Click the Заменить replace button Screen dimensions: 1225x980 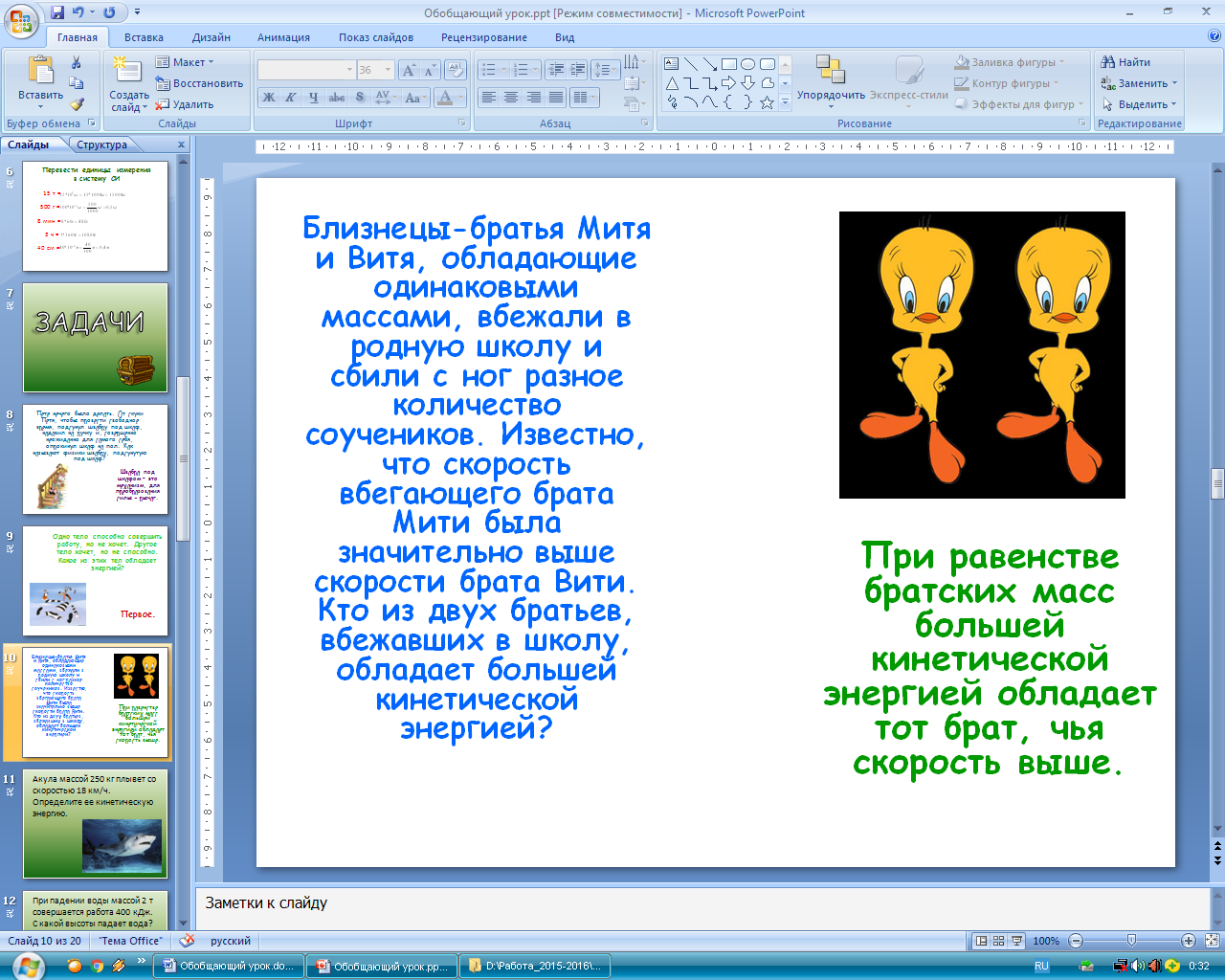1139,83
